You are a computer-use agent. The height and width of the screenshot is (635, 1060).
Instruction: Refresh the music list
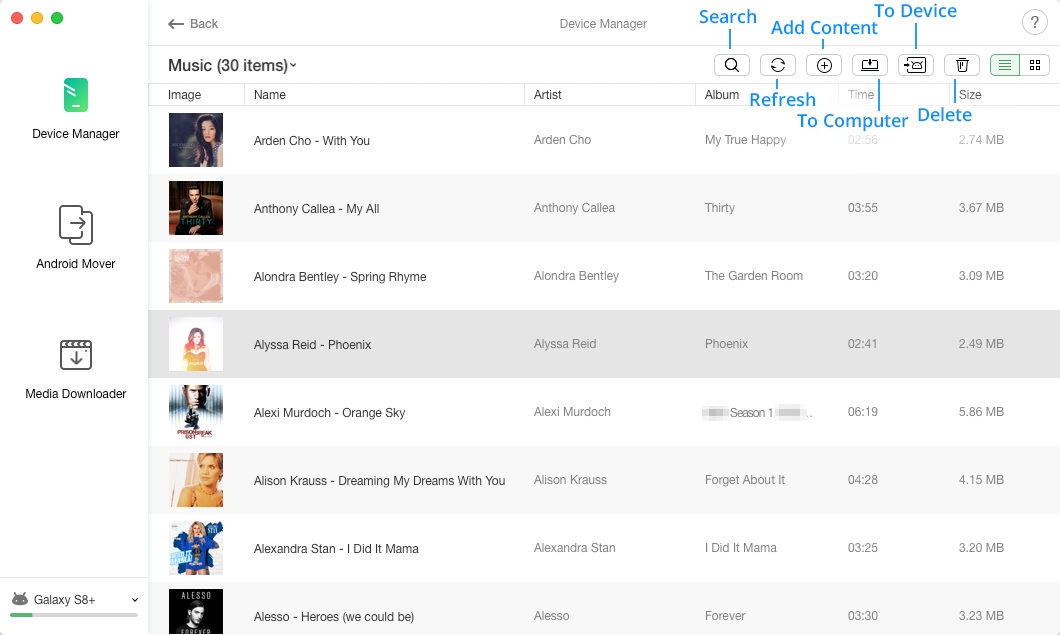coord(777,65)
